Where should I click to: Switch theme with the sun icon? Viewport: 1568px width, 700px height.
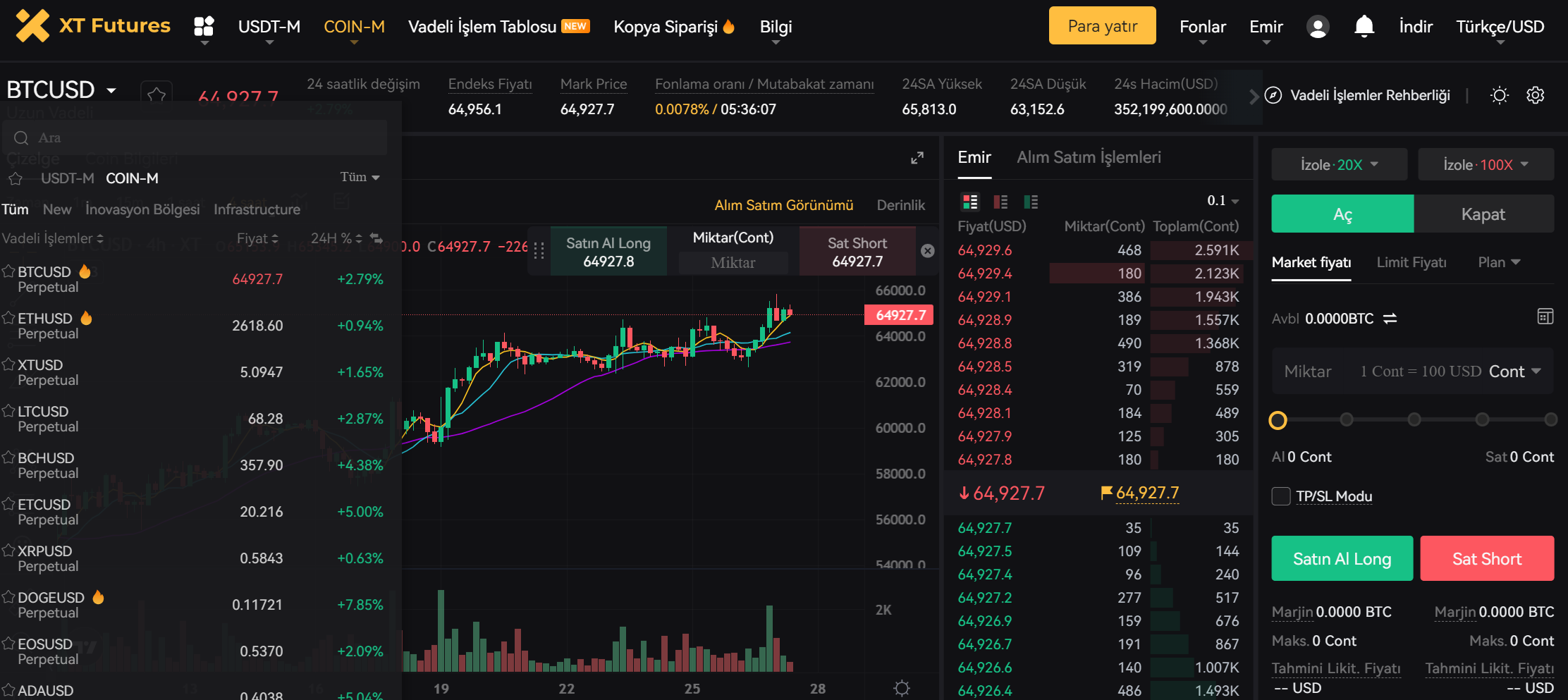click(x=1500, y=95)
